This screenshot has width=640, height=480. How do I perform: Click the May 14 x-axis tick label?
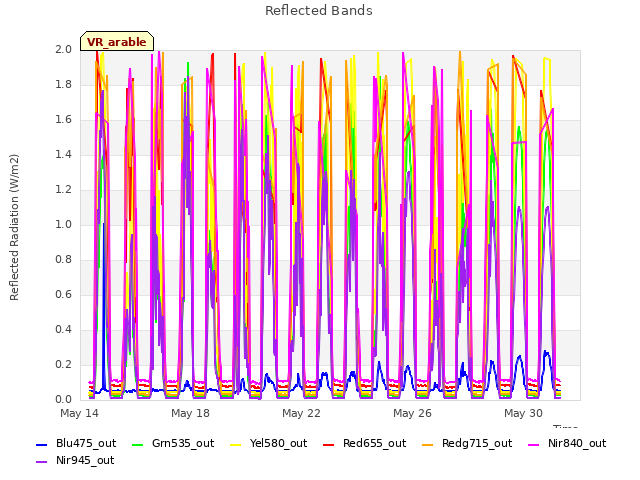pyautogui.click(x=79, y=413)
